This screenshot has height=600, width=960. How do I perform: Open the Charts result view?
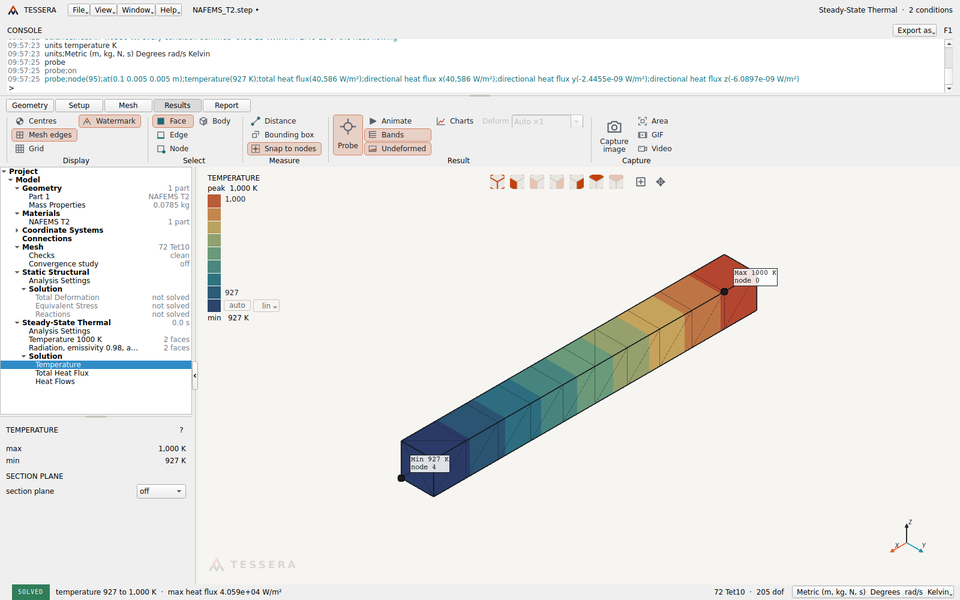click(x=455, y=121)
